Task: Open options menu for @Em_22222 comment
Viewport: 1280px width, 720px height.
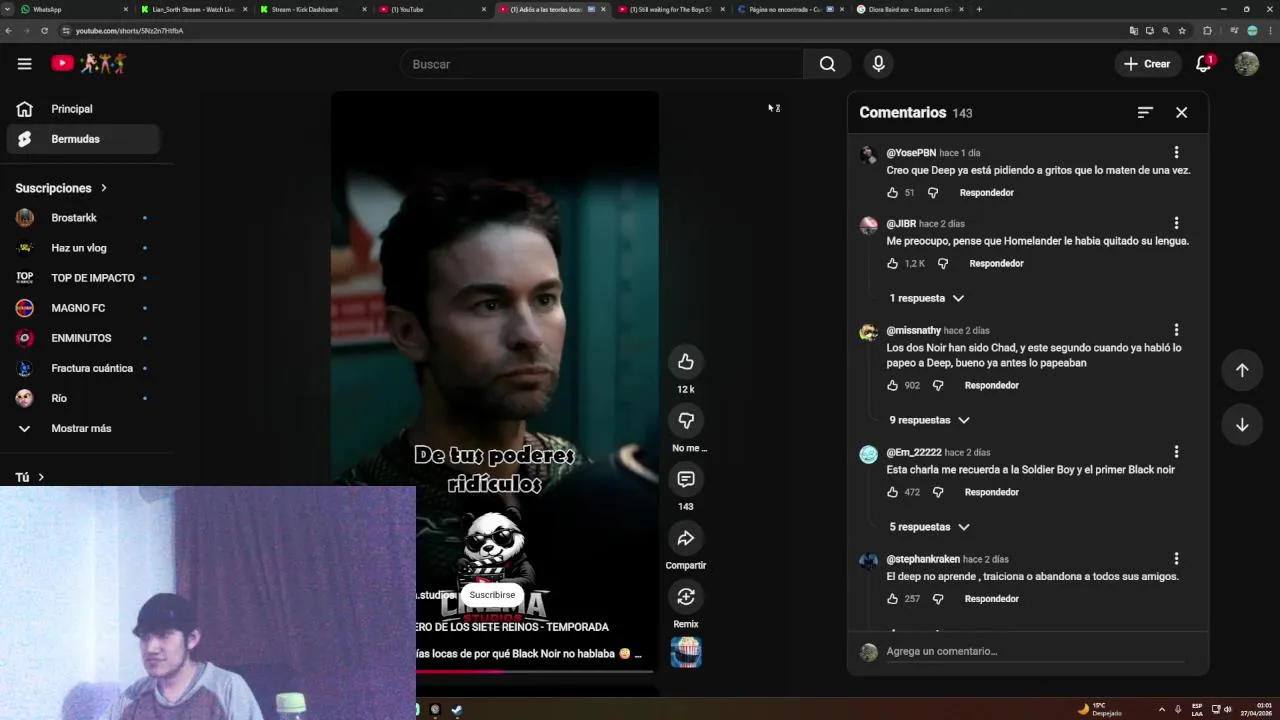Action: click(1176, 452)
